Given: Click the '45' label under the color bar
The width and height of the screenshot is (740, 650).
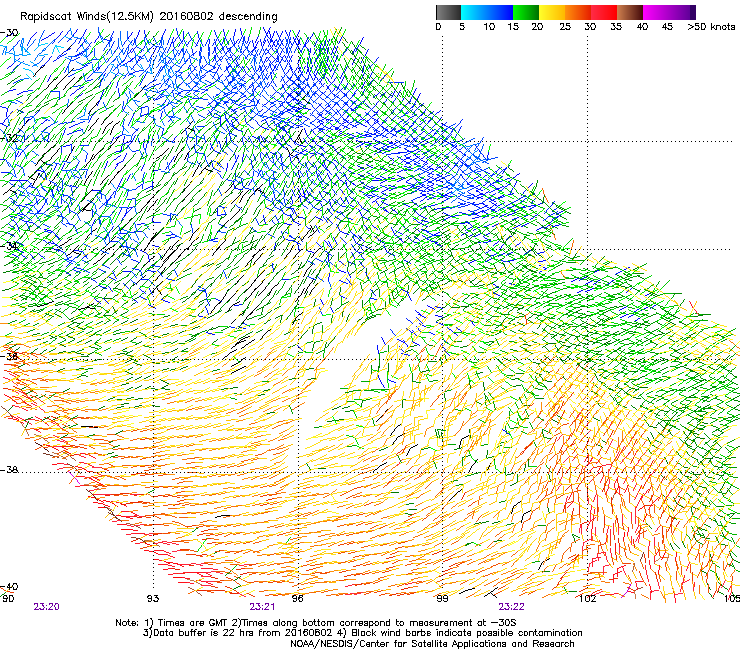Looking at the screenshot, I should (x=667, y=27).
